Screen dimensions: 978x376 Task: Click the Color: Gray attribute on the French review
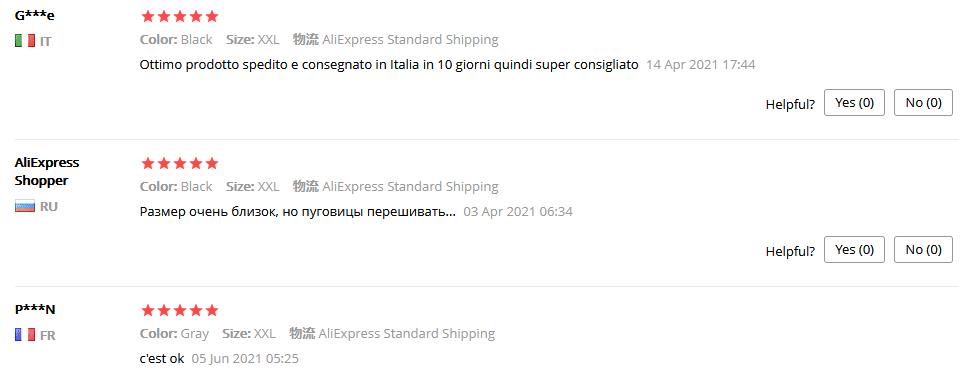tap(174, 334)
